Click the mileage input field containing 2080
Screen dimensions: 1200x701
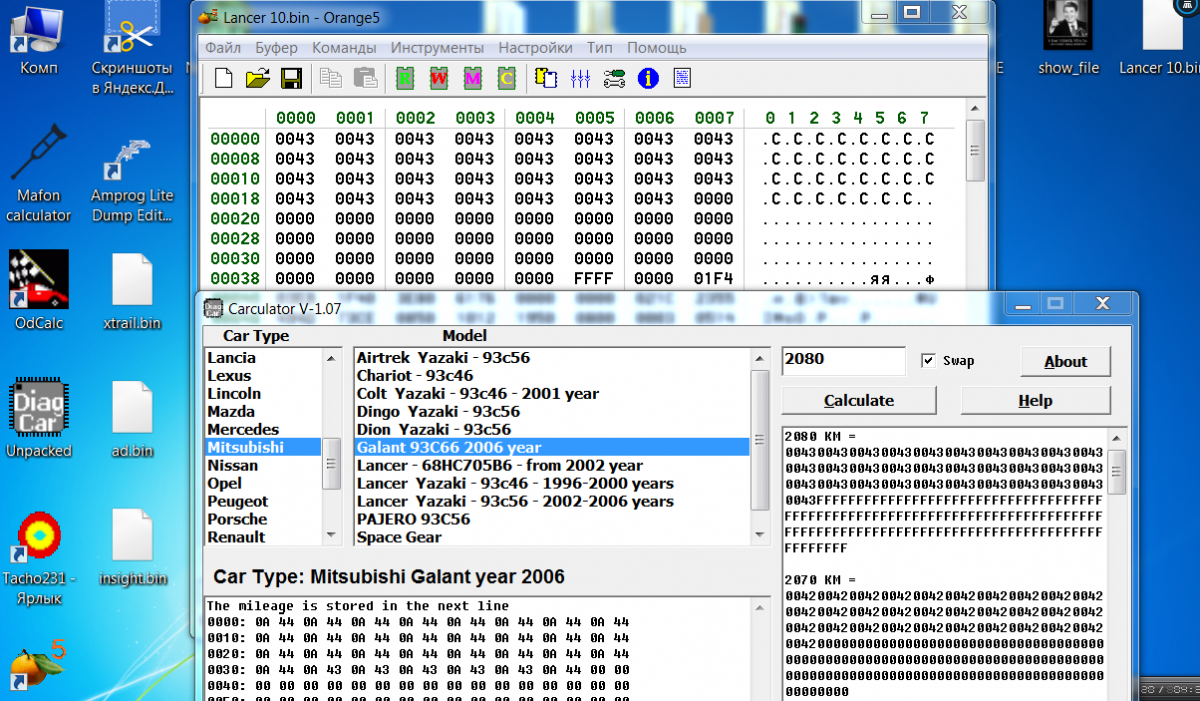(x=843, y=360)
